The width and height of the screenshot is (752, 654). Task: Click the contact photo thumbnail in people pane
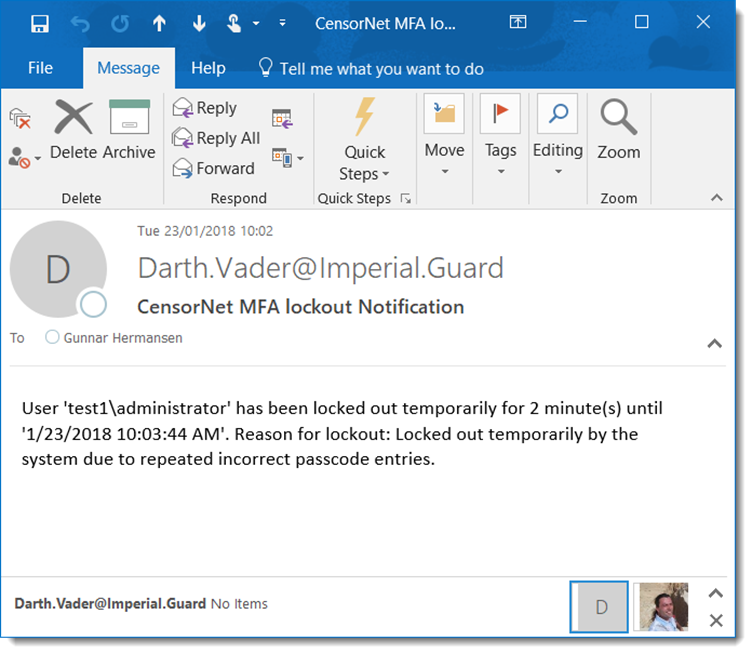(661, 607)
